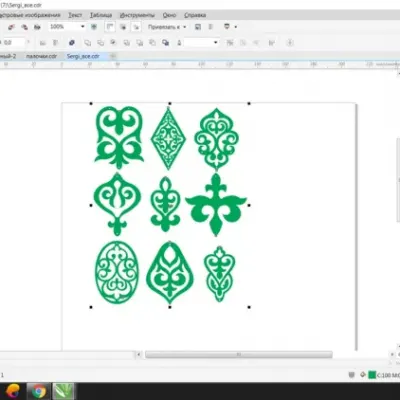Toggle the Show grid button
Screen dimensions: 400x400
(x=123, y=27)
